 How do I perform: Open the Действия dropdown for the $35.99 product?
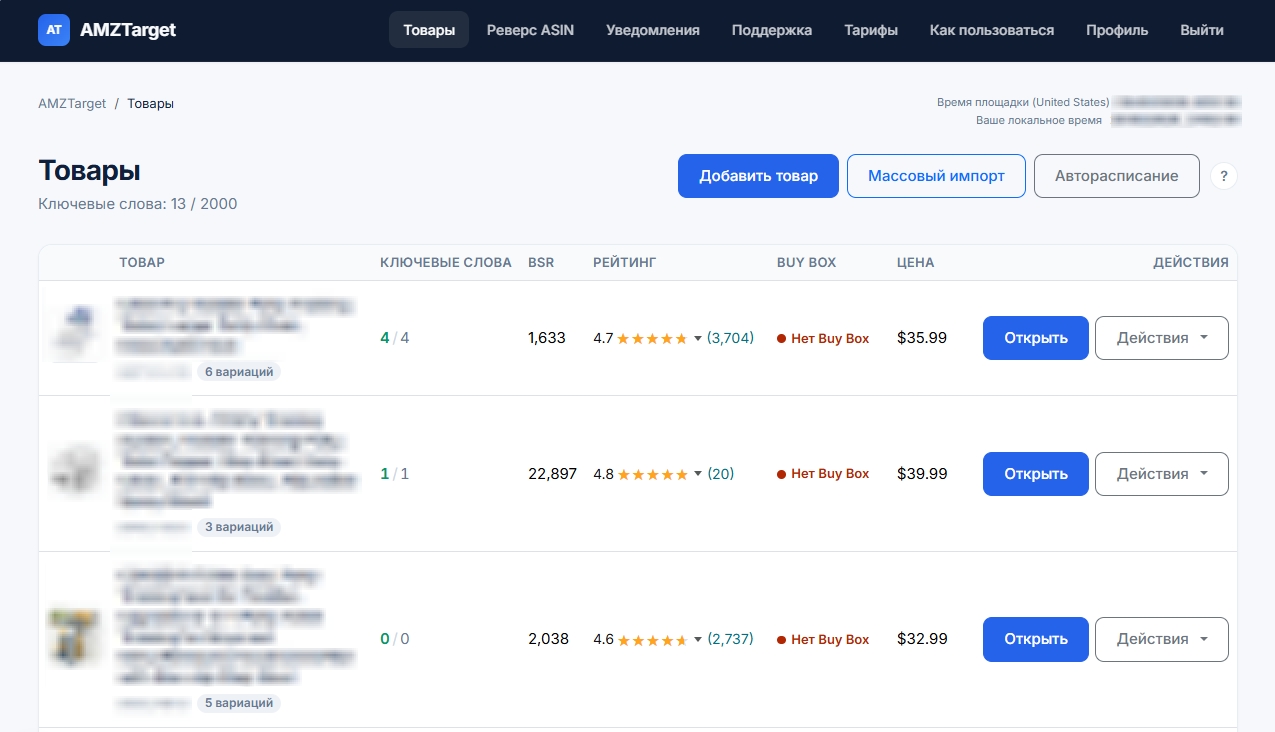(x=1162, y=338)
